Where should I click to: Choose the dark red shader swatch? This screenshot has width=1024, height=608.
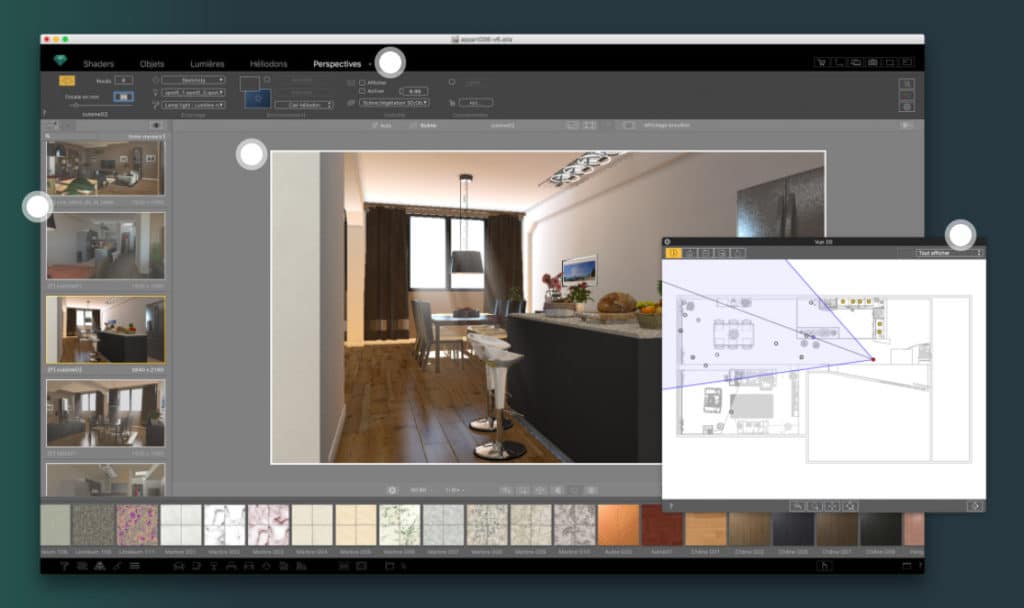(662, 524)
